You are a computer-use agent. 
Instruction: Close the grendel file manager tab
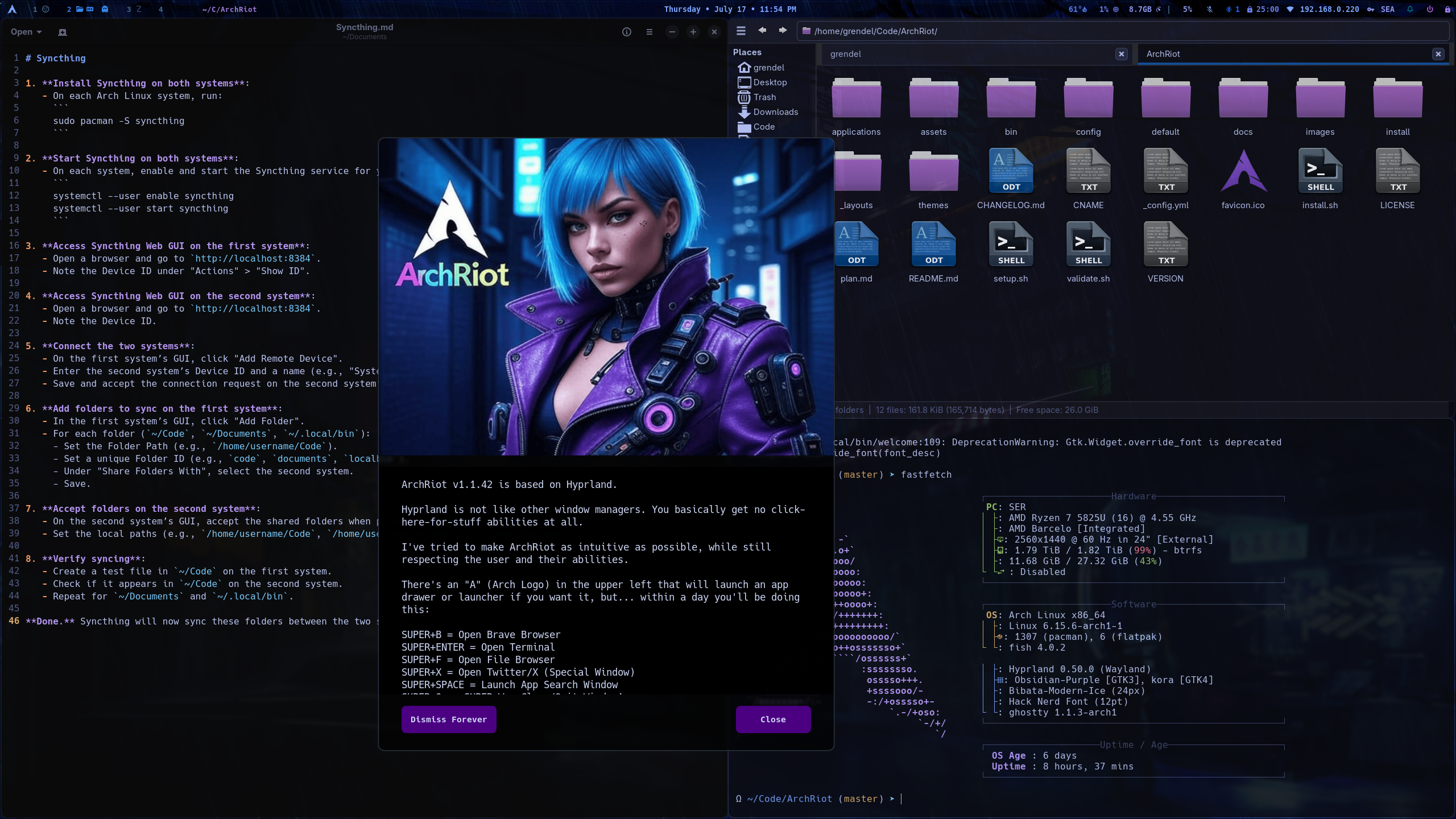point(1121,54)
